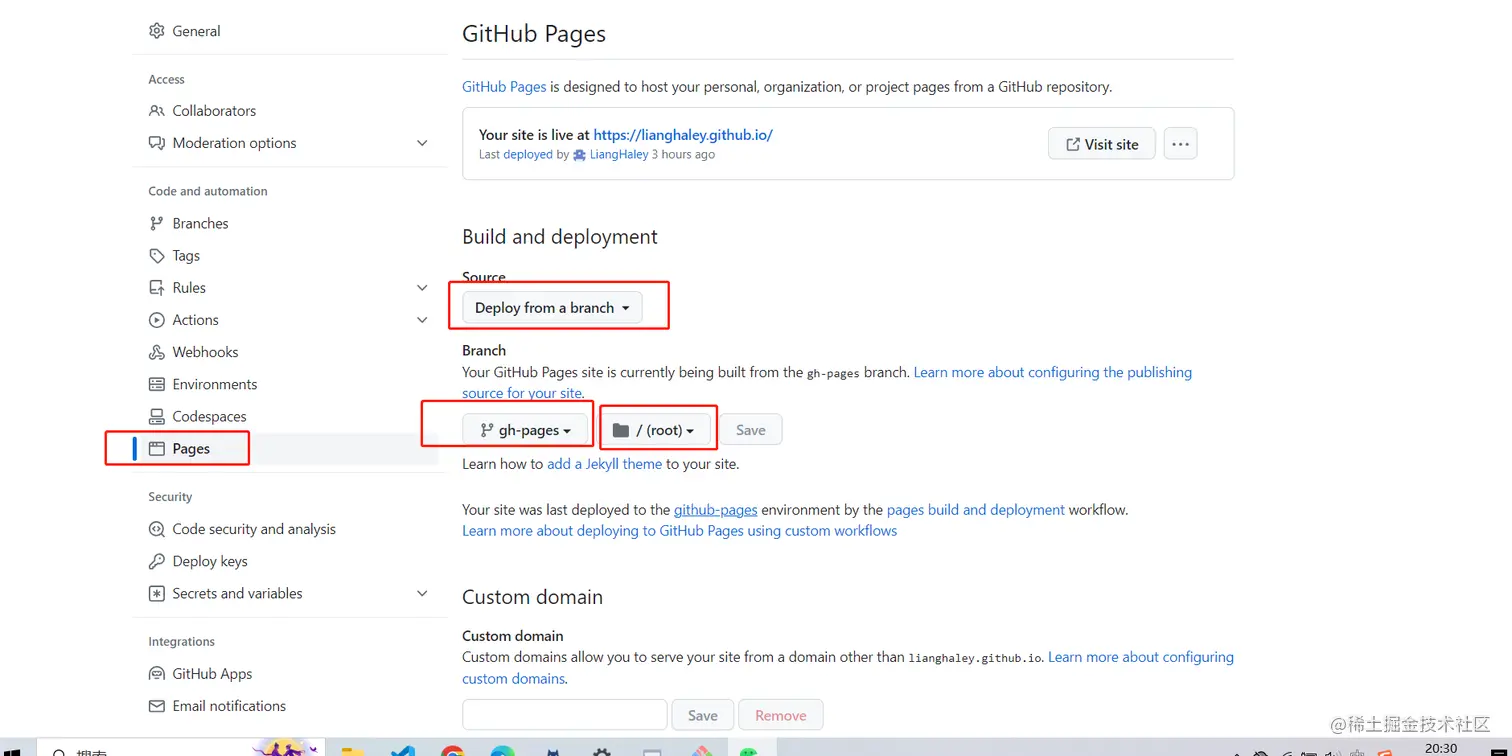Open the Visual Studio Code taskbar icon
The image size is (1512, 756).
(x=403, y=750)
